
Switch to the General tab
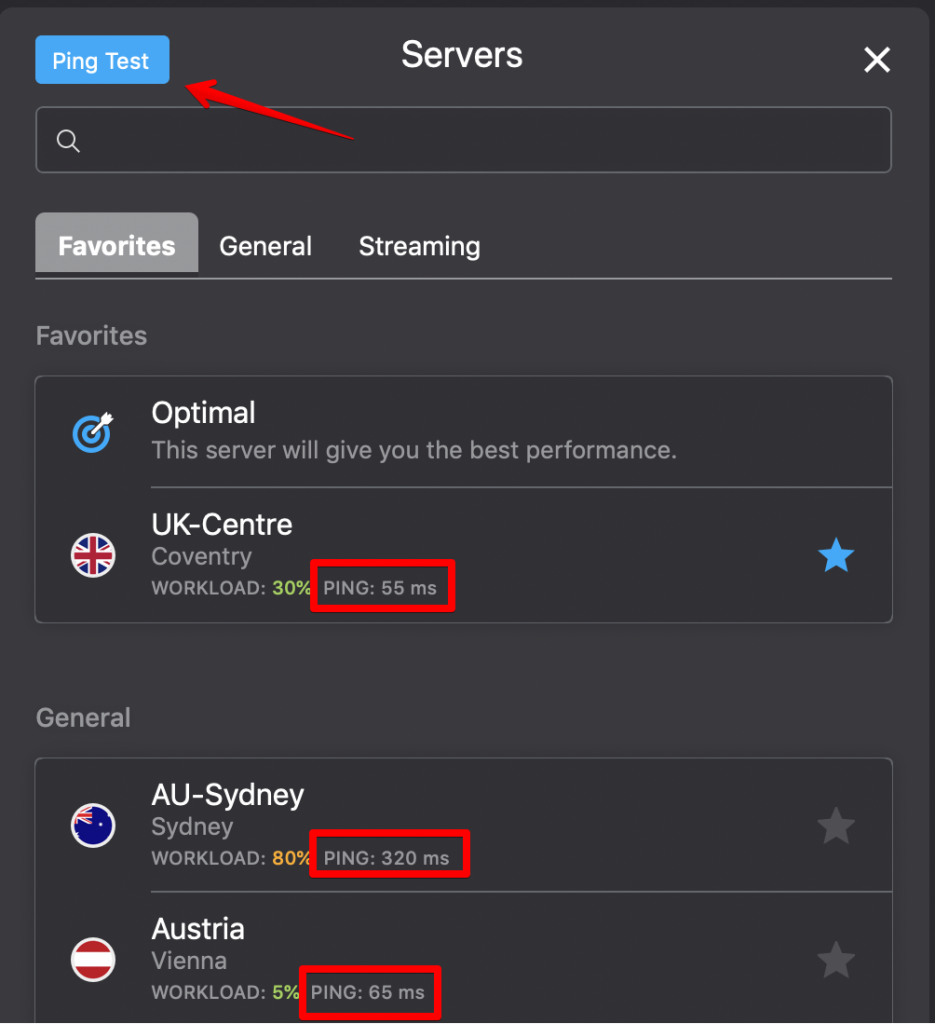265,245
